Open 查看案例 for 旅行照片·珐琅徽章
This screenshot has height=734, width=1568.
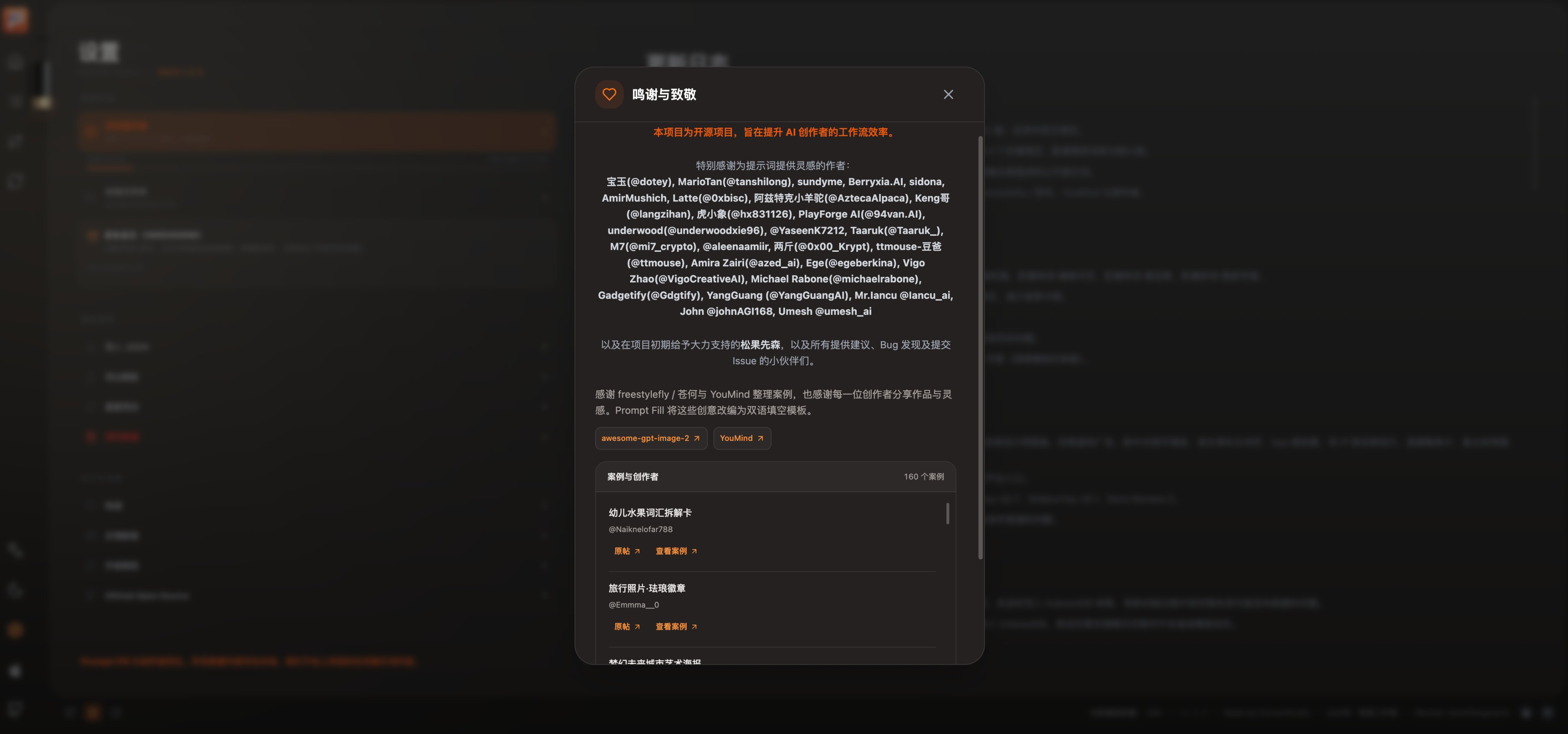pyautogui.click(x=676, y=627)
